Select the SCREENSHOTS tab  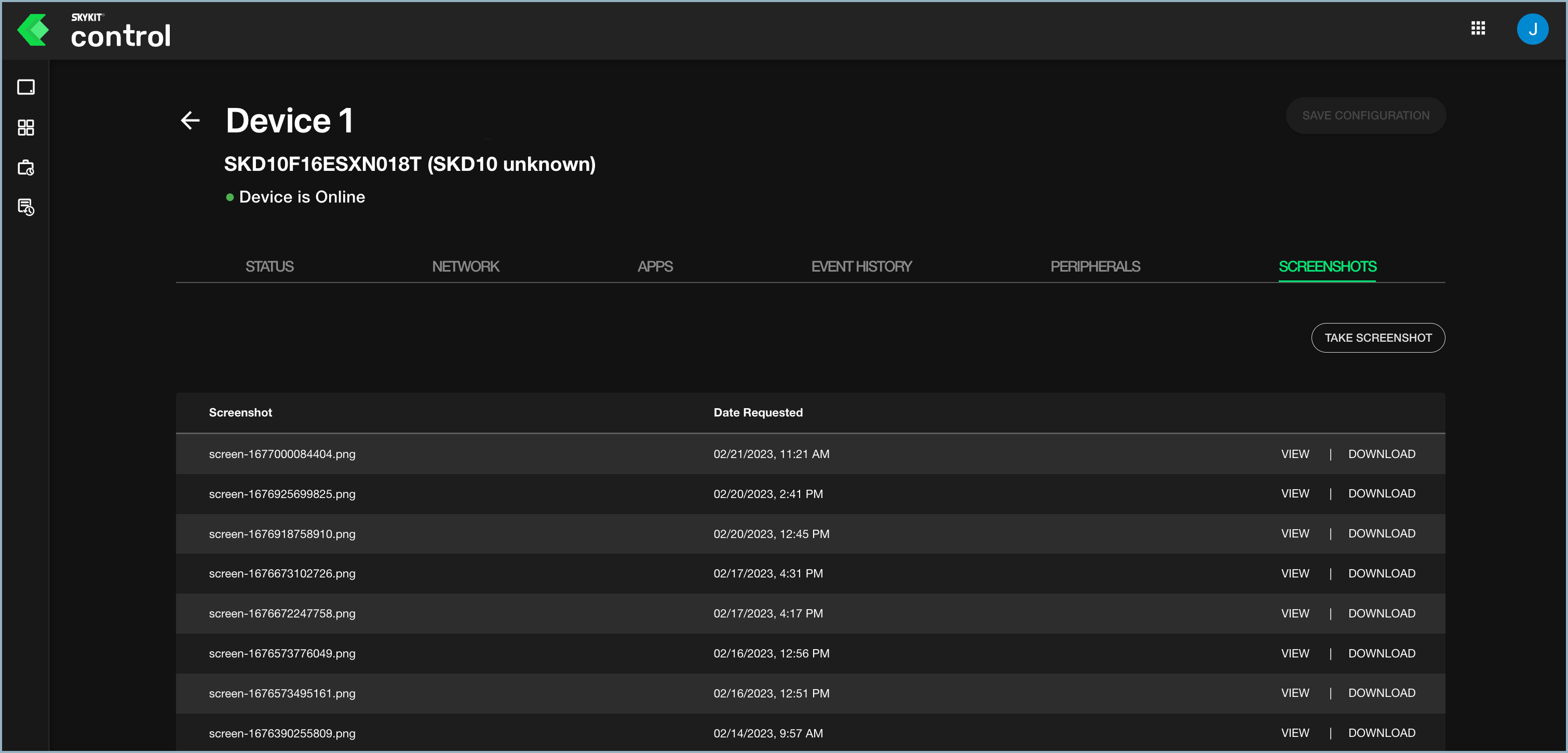pyautogui.click(x=1327, y=266)
